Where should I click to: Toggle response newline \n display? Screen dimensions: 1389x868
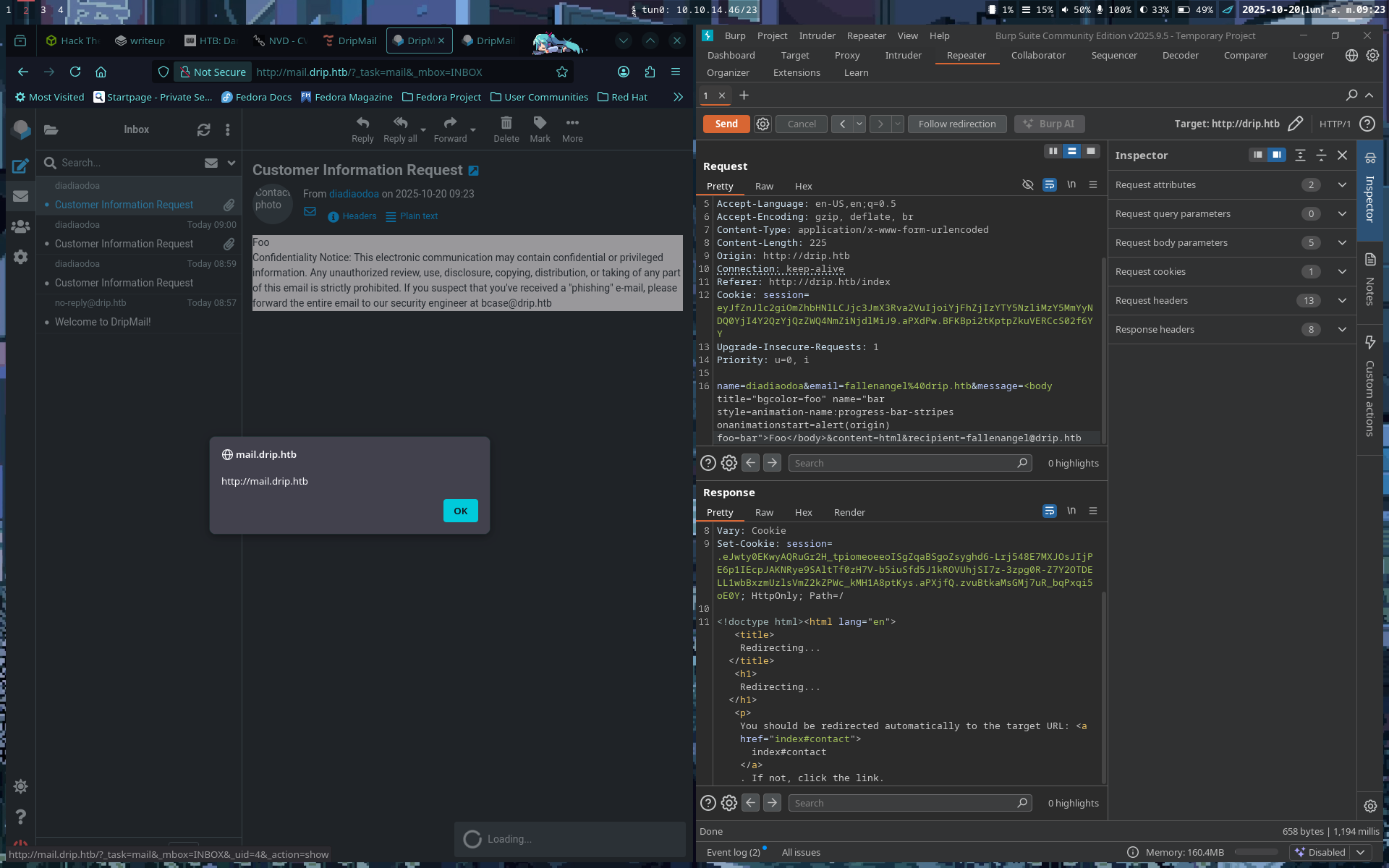pos(1071,511)
